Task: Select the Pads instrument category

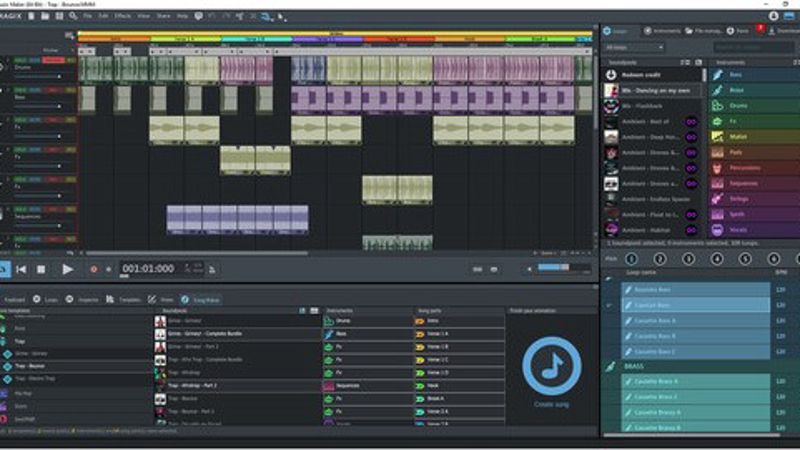Action: [x=756, y=152]
